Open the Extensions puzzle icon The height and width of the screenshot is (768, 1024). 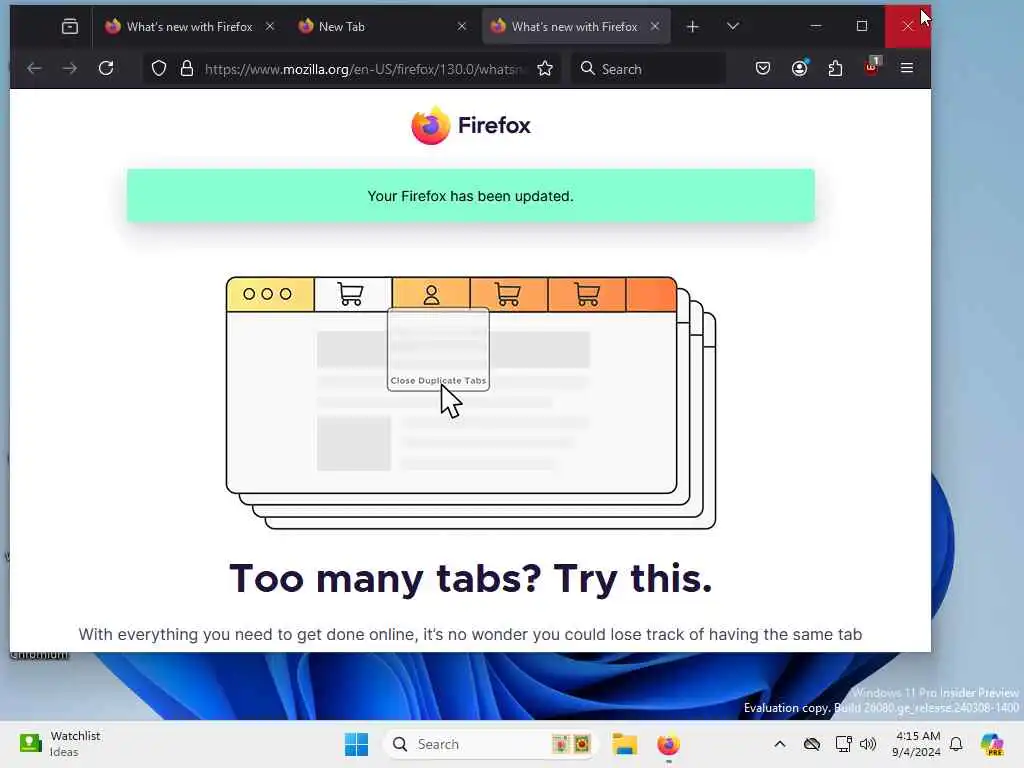[x=835, y=68]
